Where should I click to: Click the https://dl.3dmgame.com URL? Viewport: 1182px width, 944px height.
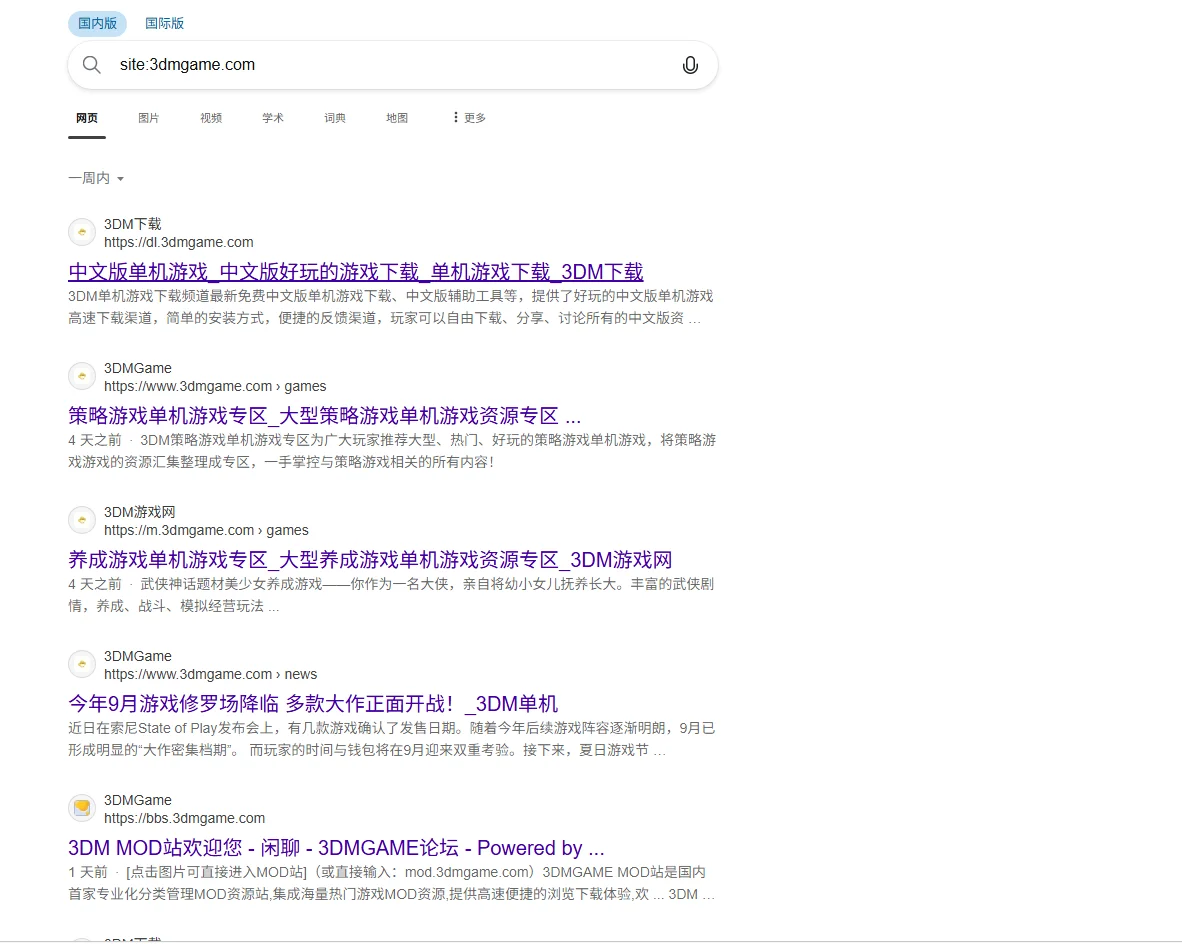pyautogui.click(x=179, y=242)
